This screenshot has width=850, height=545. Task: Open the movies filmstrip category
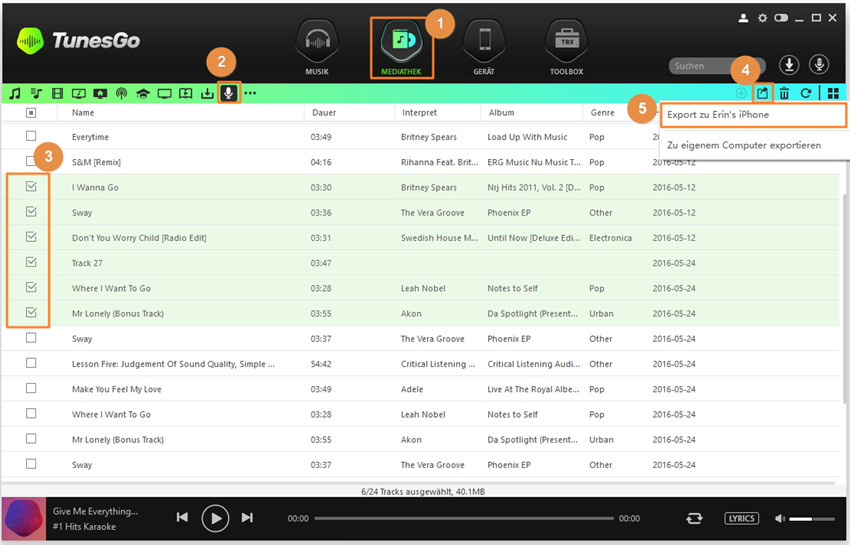point(57,93)
